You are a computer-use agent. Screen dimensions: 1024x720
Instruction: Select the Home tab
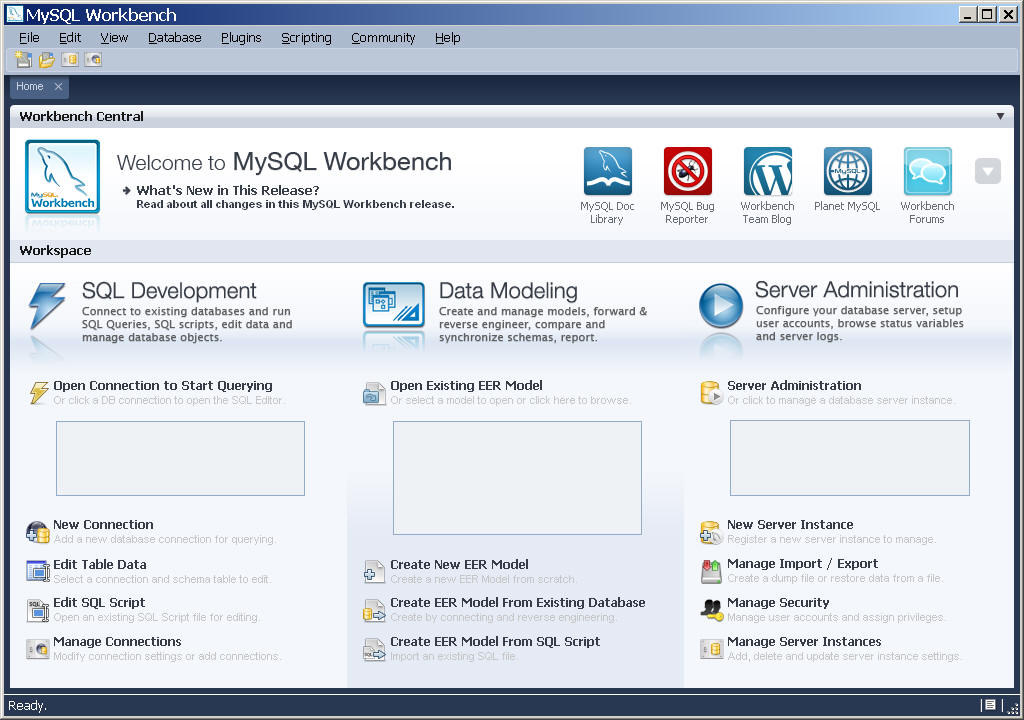30,86
